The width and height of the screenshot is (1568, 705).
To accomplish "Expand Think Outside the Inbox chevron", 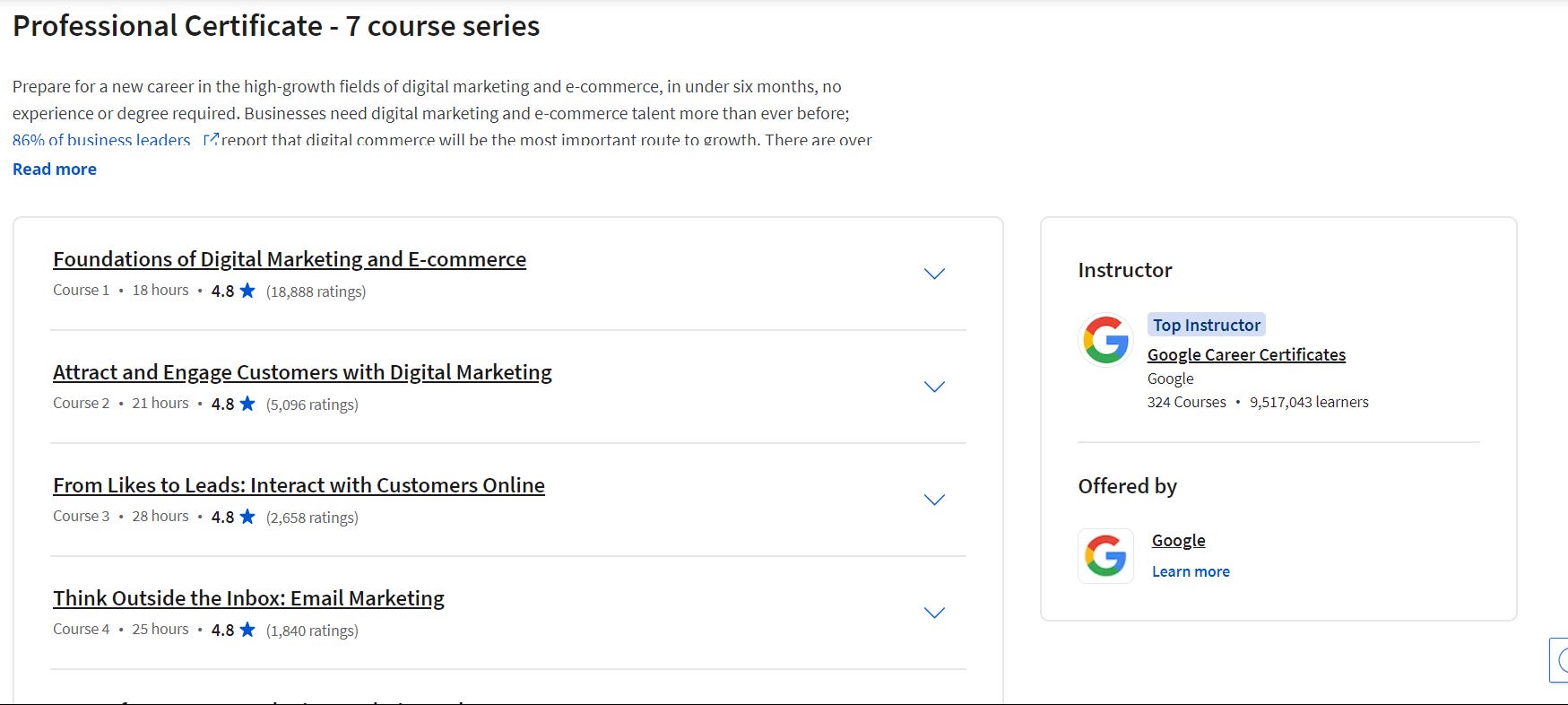I will tap(934, 613).
